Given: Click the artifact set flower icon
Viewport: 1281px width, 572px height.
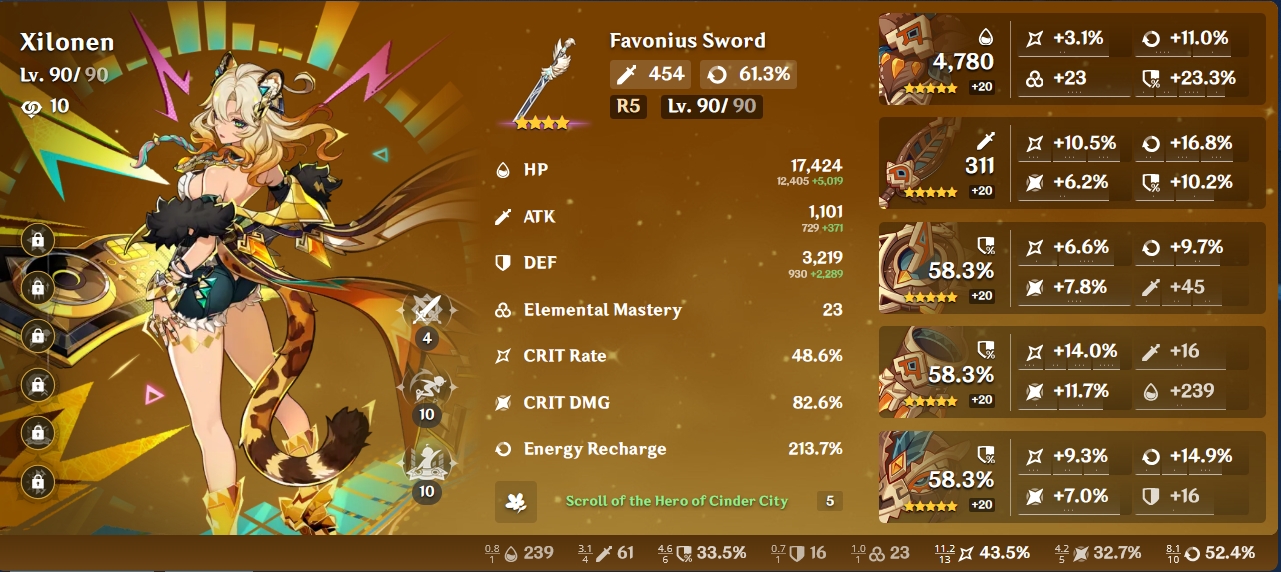Looking at the screenshot, I should click(x=516, y=501).
